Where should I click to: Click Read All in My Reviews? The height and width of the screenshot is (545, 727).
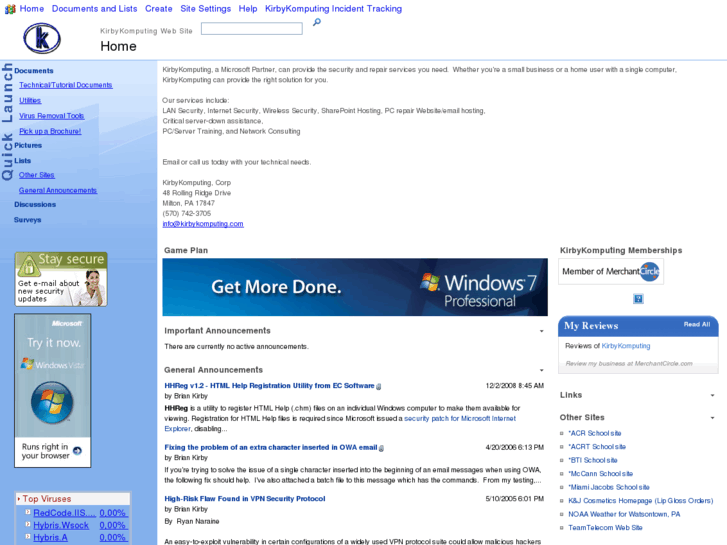coord(697,324)
